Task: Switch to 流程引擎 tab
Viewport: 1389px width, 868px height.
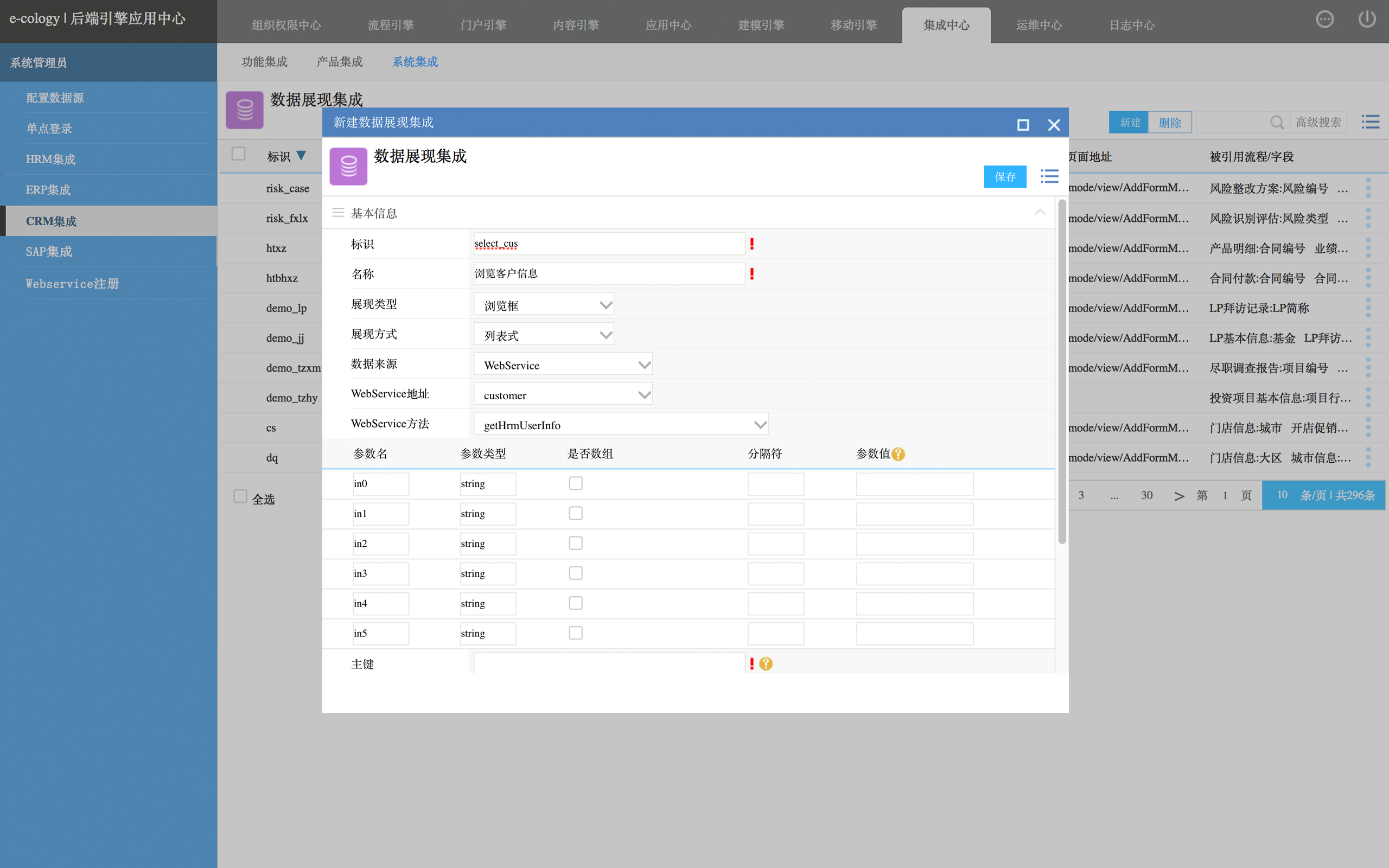Action: tap(390, 25)
